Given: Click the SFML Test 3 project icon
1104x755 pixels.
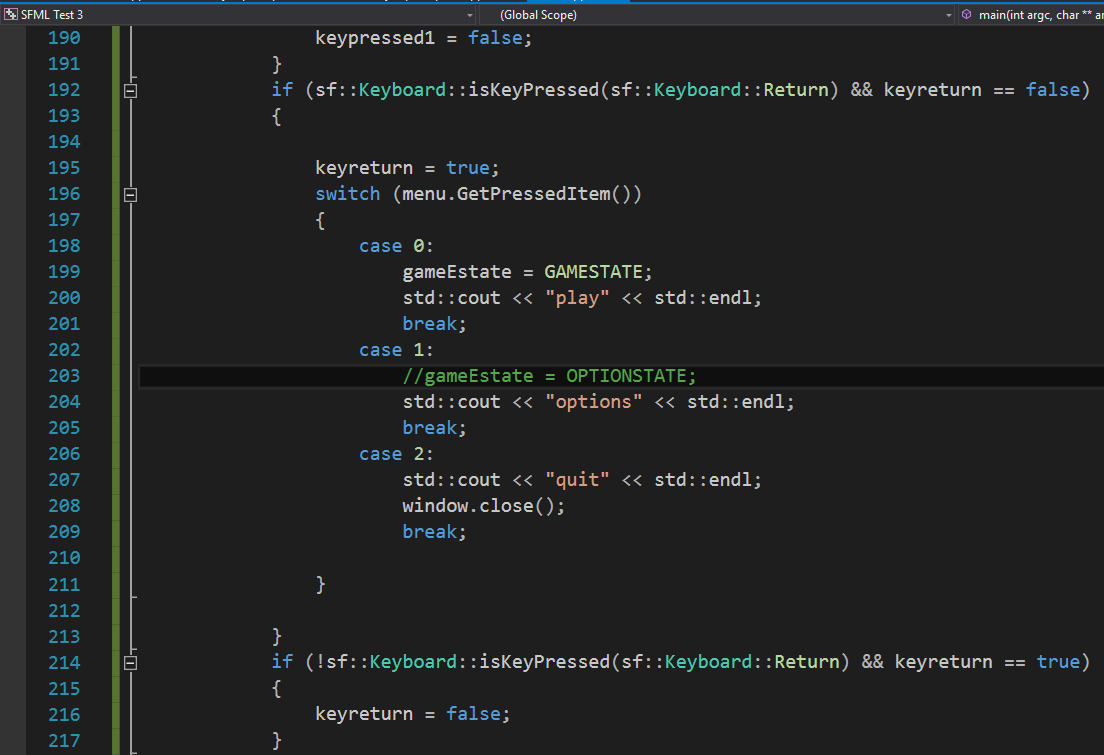Looking at the screenshot, I should click(x=11, y=15).
